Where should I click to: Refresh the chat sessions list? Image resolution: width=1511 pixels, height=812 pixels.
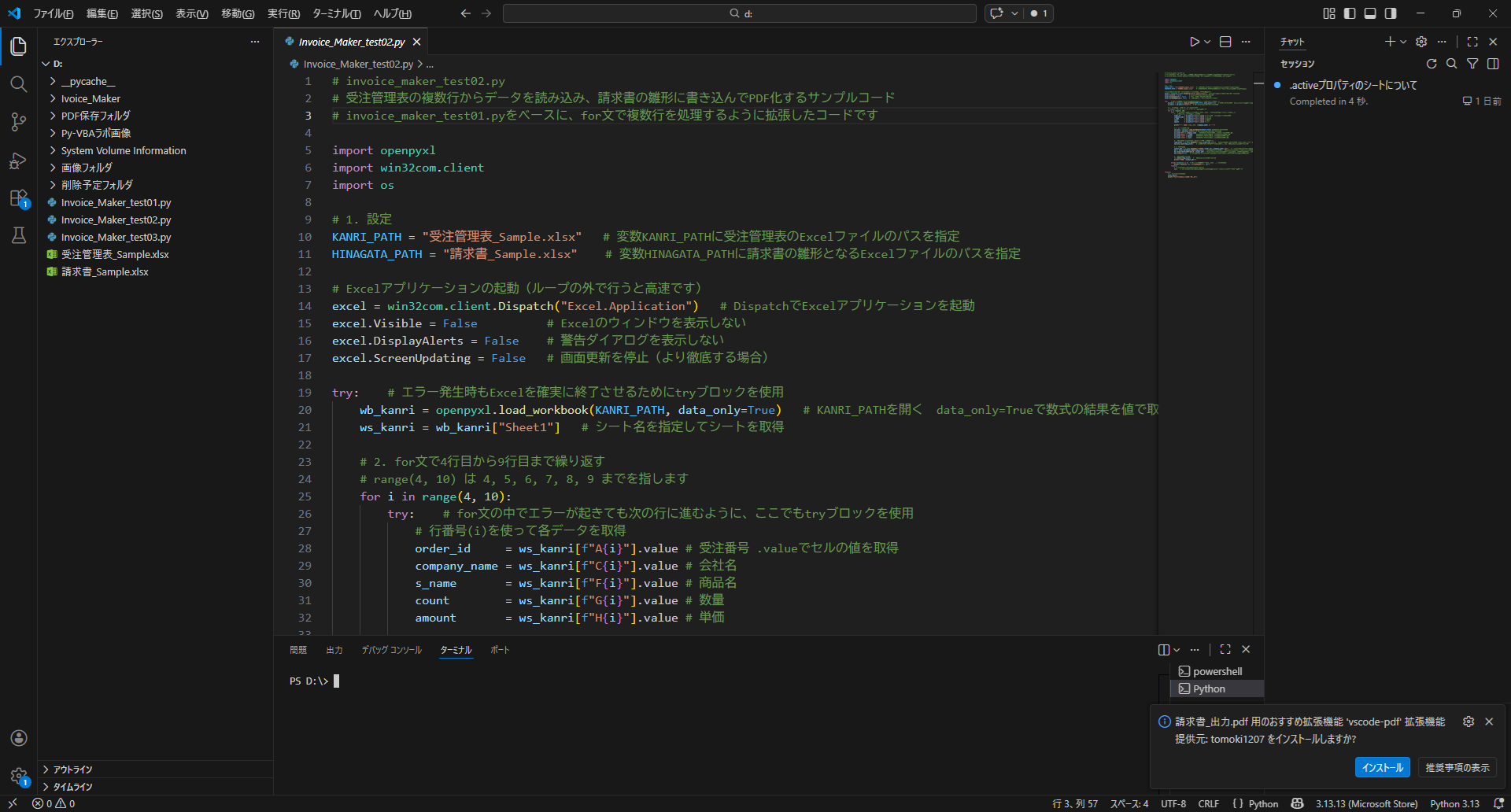(1432, 64)
